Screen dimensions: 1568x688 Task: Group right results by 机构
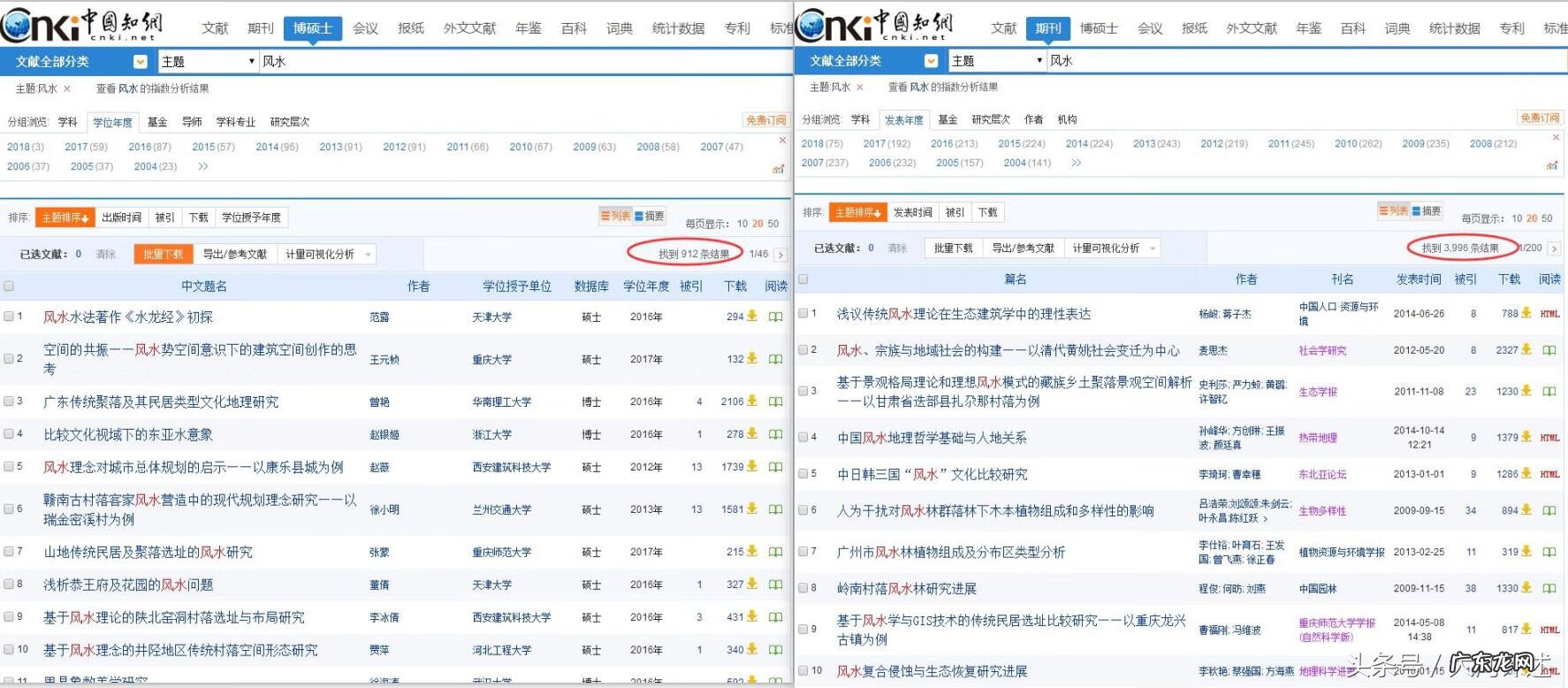1067,119
